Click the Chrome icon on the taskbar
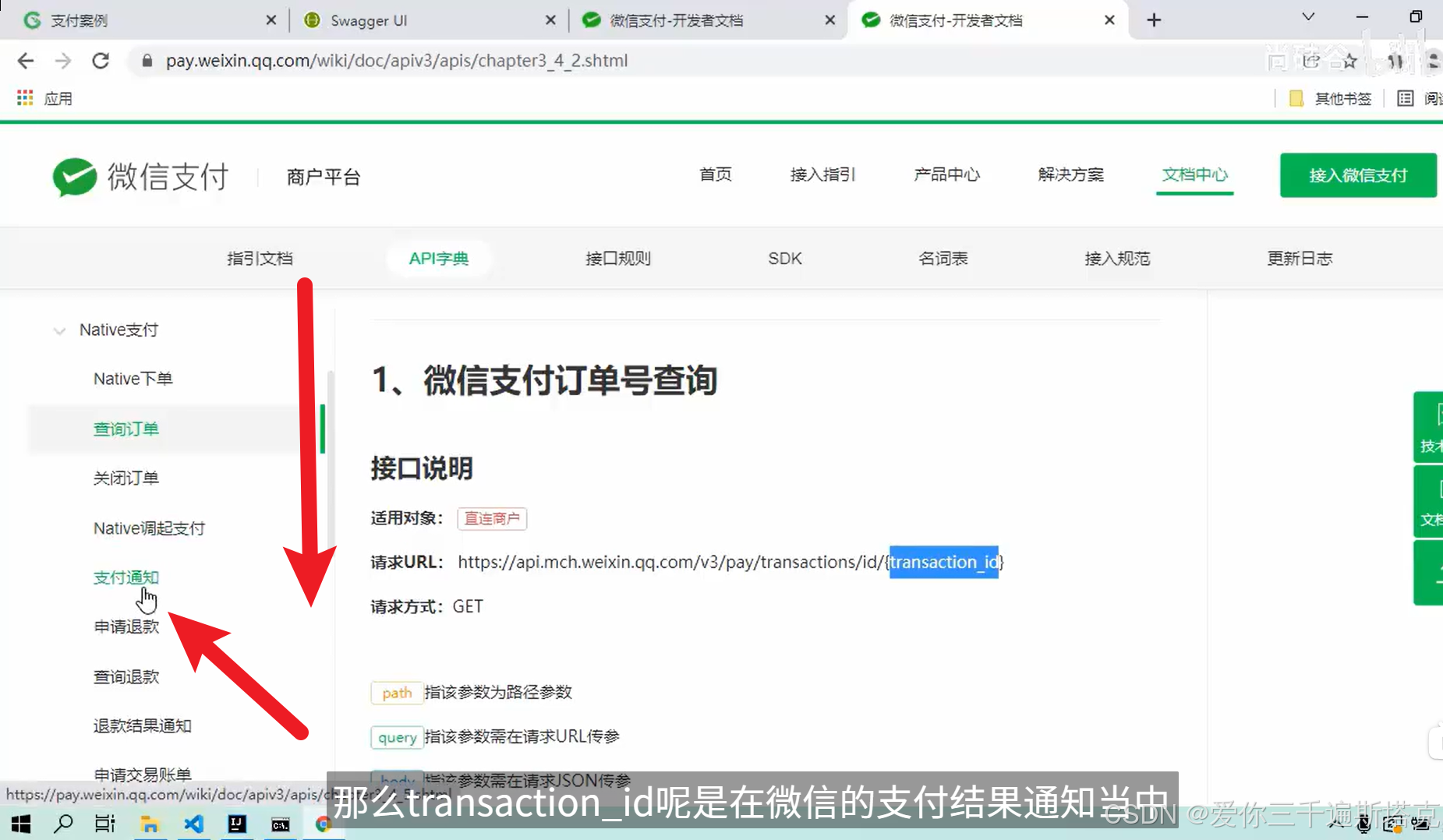The width and height of the screenshot is (1443, 840). coord(323,824)
